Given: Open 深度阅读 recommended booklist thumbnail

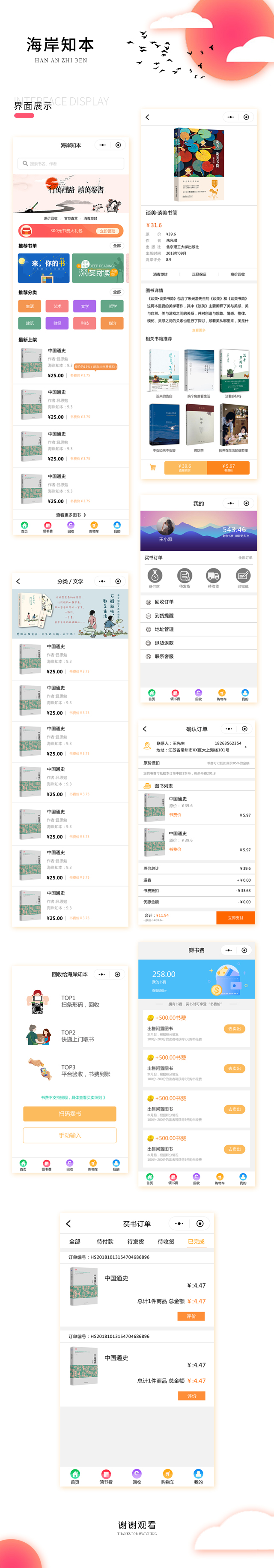Looking at the screenshot, I should (x=98, y=268).
